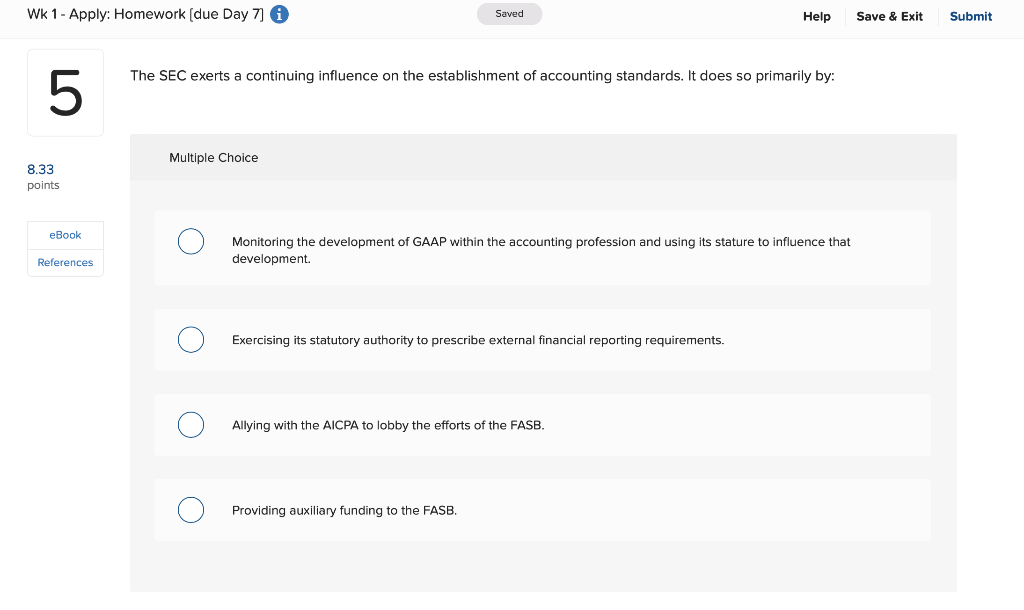Click the question text about SEC influence
The image size is (1024, 610).
click(x=482, y=74)
